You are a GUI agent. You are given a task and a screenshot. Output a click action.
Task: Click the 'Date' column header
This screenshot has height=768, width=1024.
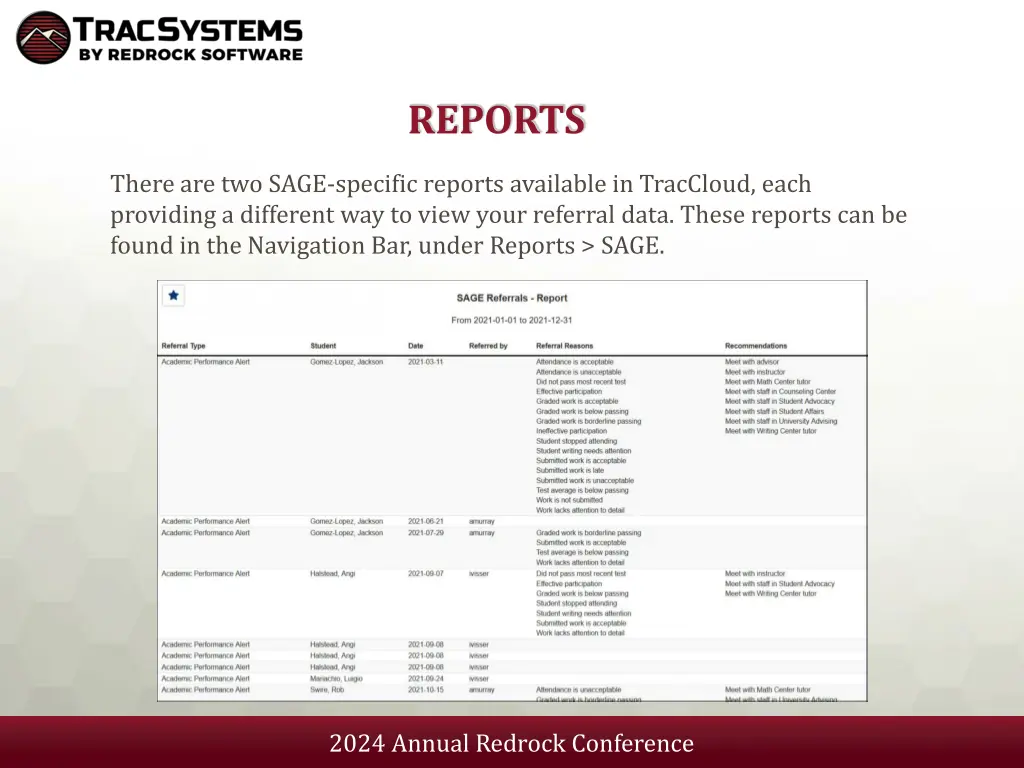coord(416,345)
